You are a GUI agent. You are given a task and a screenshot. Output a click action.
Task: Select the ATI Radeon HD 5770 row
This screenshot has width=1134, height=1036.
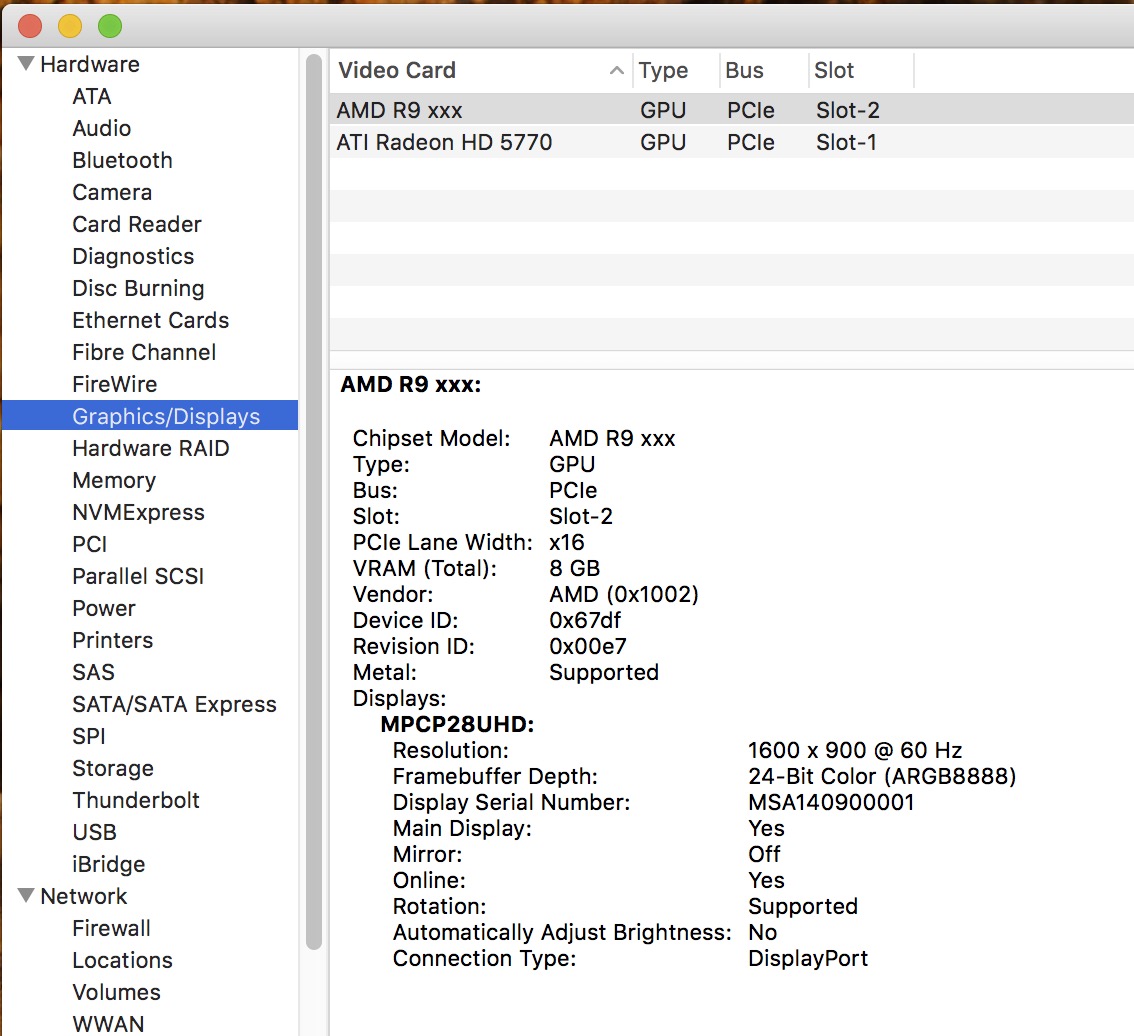(731, 142)
